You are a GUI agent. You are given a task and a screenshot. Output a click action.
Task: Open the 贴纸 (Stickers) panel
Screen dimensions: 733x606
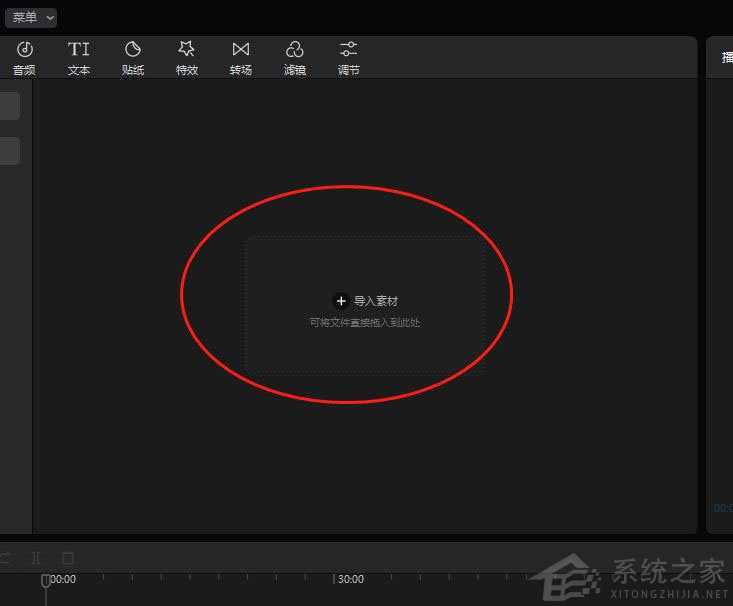click(x=133, y=58)
